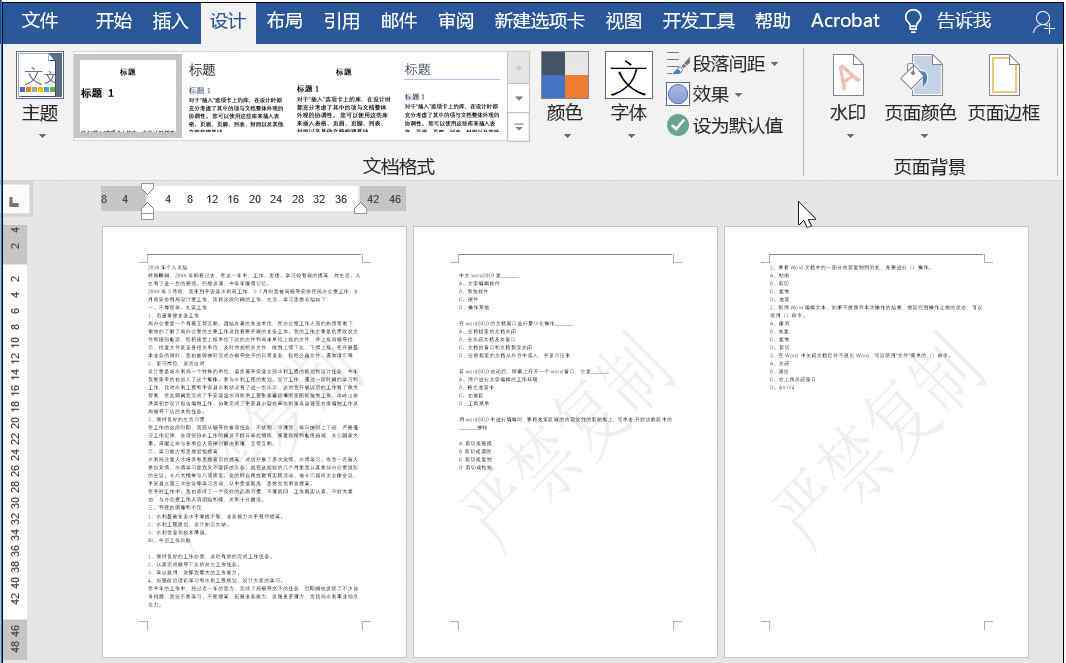
Task: Select the first document style thumbnail
Action: point(127,95)
